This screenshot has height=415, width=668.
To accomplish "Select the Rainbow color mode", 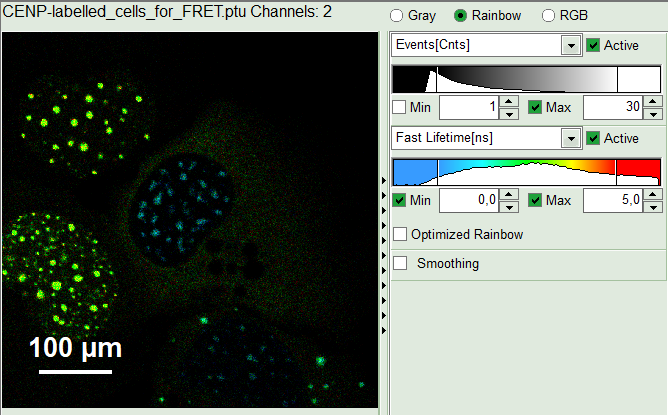I will pyautogui.click(x=461, y=16).
